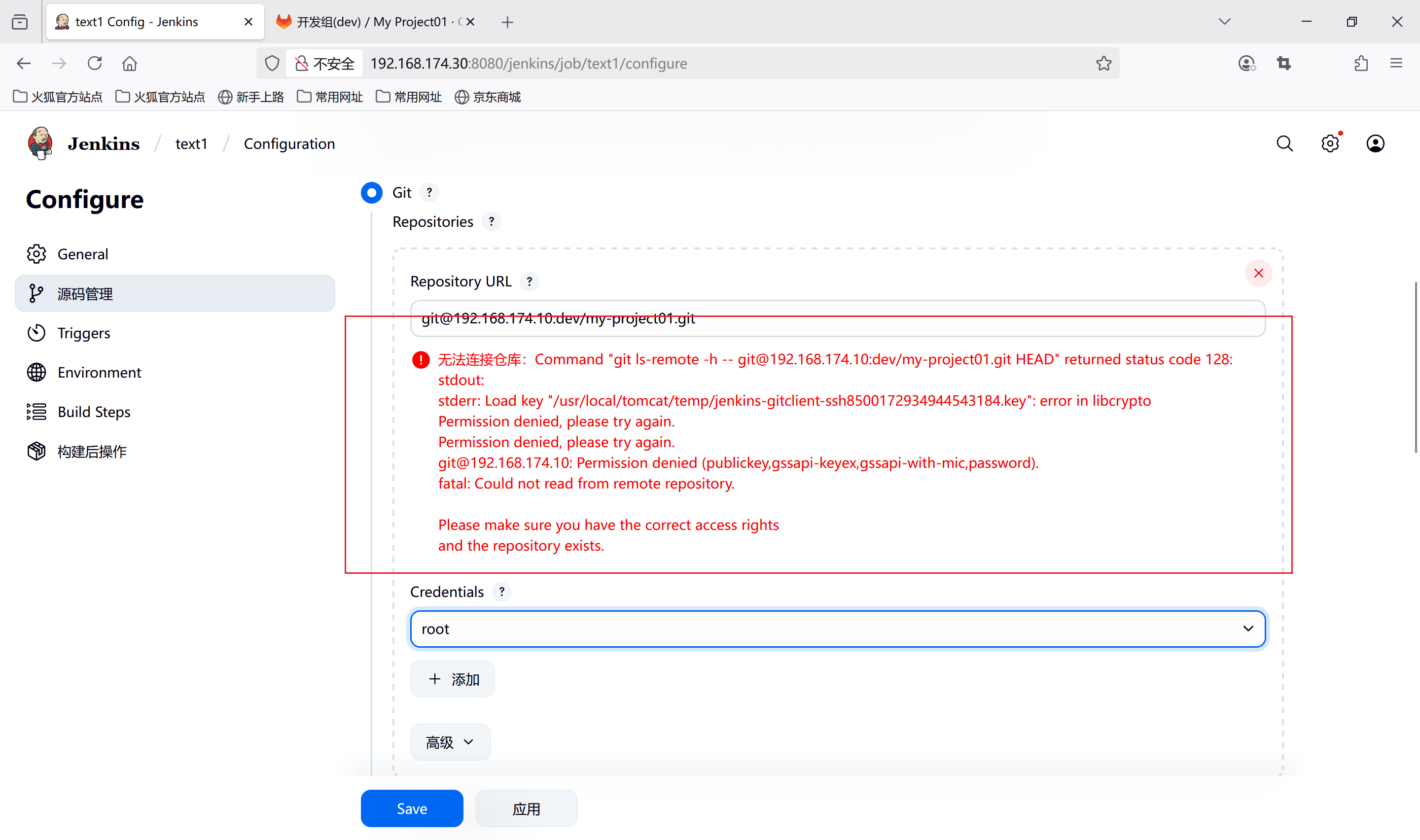Remove repository with red X button

[1258, 274]
